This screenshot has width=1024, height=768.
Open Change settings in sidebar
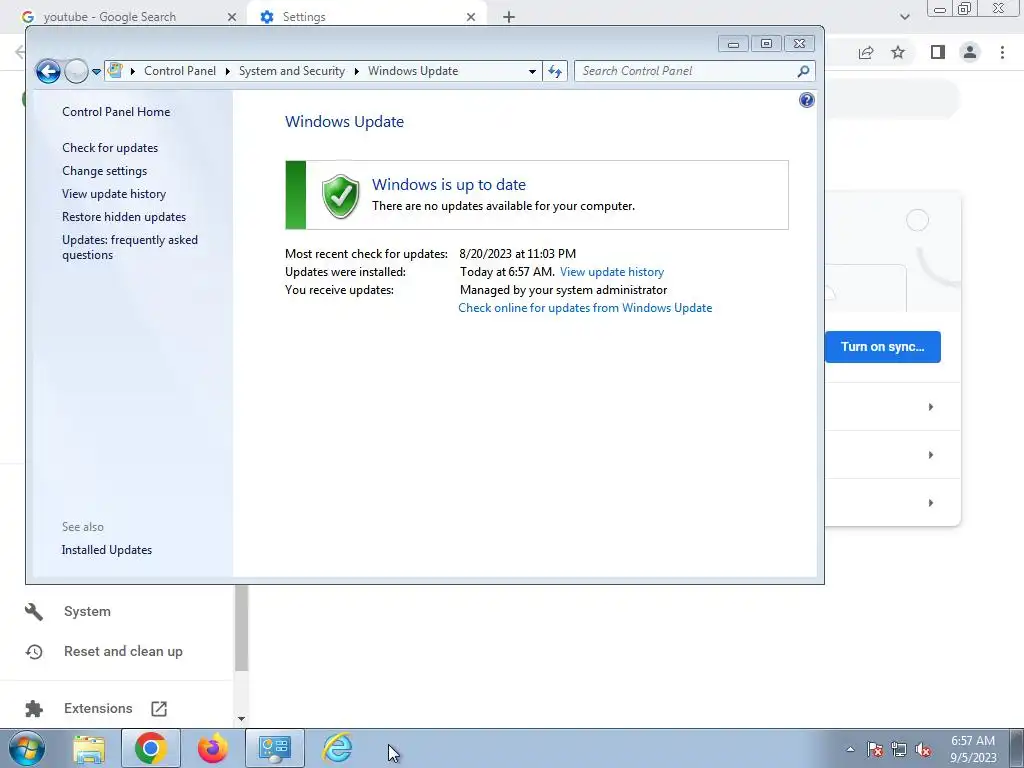pyautogui.click(x=104, y=170)
